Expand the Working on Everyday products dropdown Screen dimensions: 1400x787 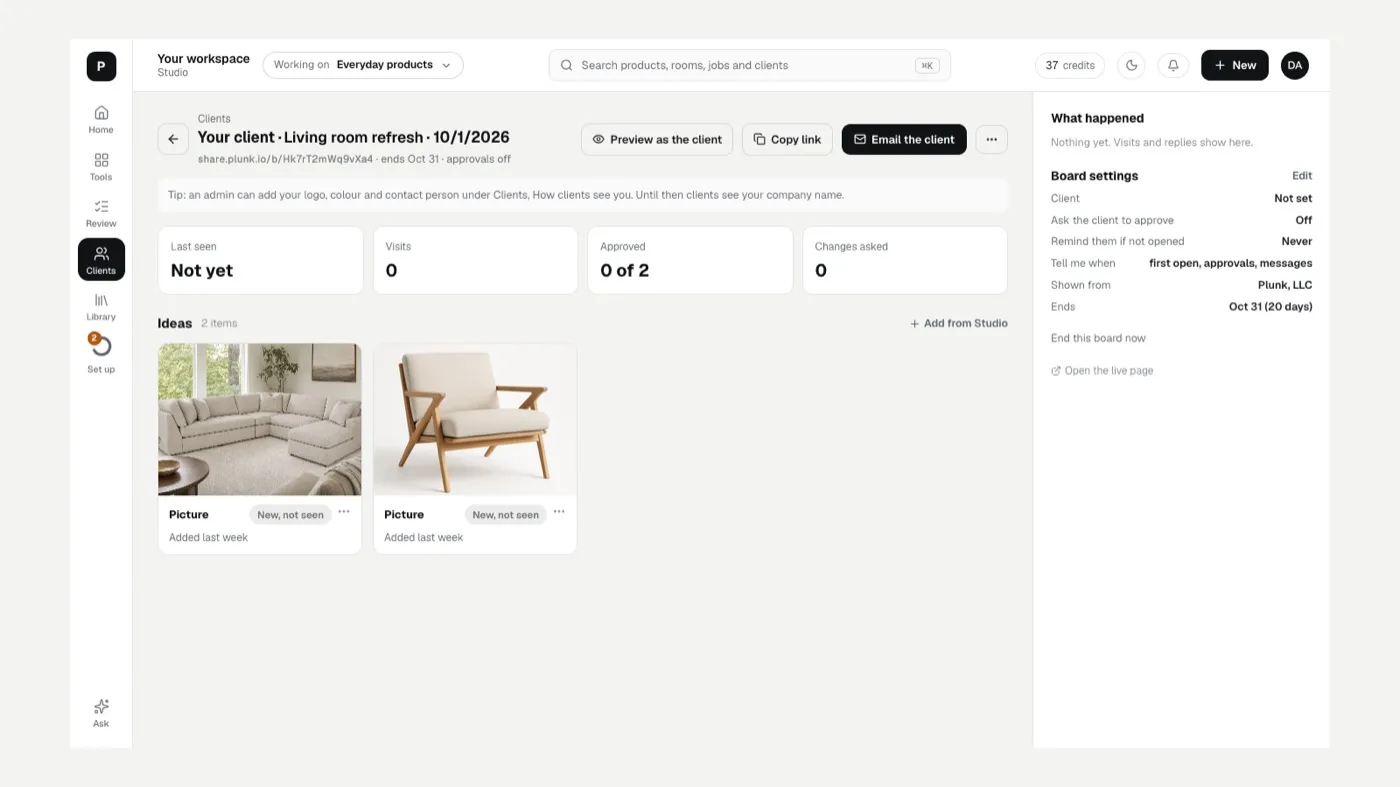(x=363, y=65)
